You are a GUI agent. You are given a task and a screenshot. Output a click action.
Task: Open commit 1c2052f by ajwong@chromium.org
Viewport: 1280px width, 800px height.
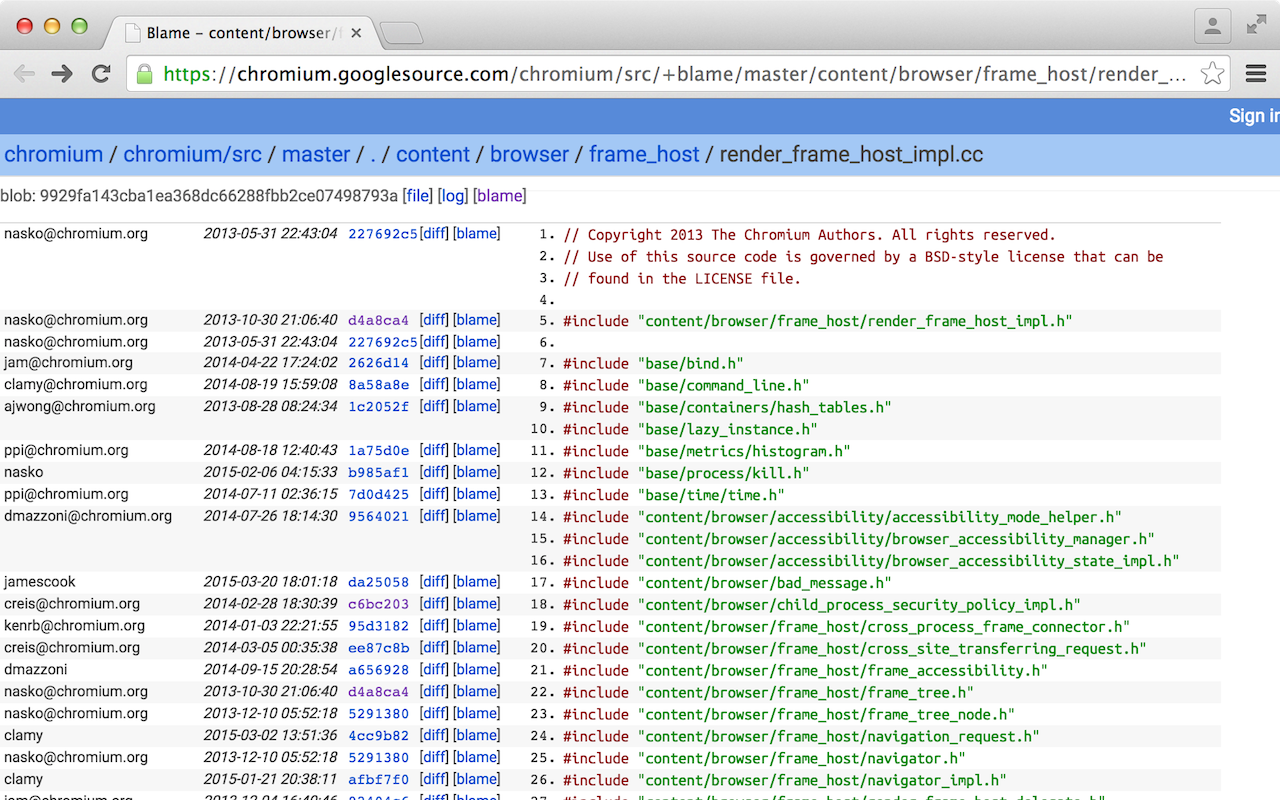coord(378,407)
